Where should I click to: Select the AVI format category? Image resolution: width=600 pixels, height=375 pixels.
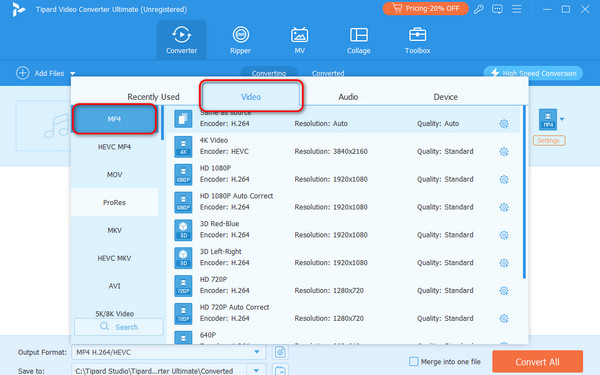pyautogui.click(x=114, y=286)
